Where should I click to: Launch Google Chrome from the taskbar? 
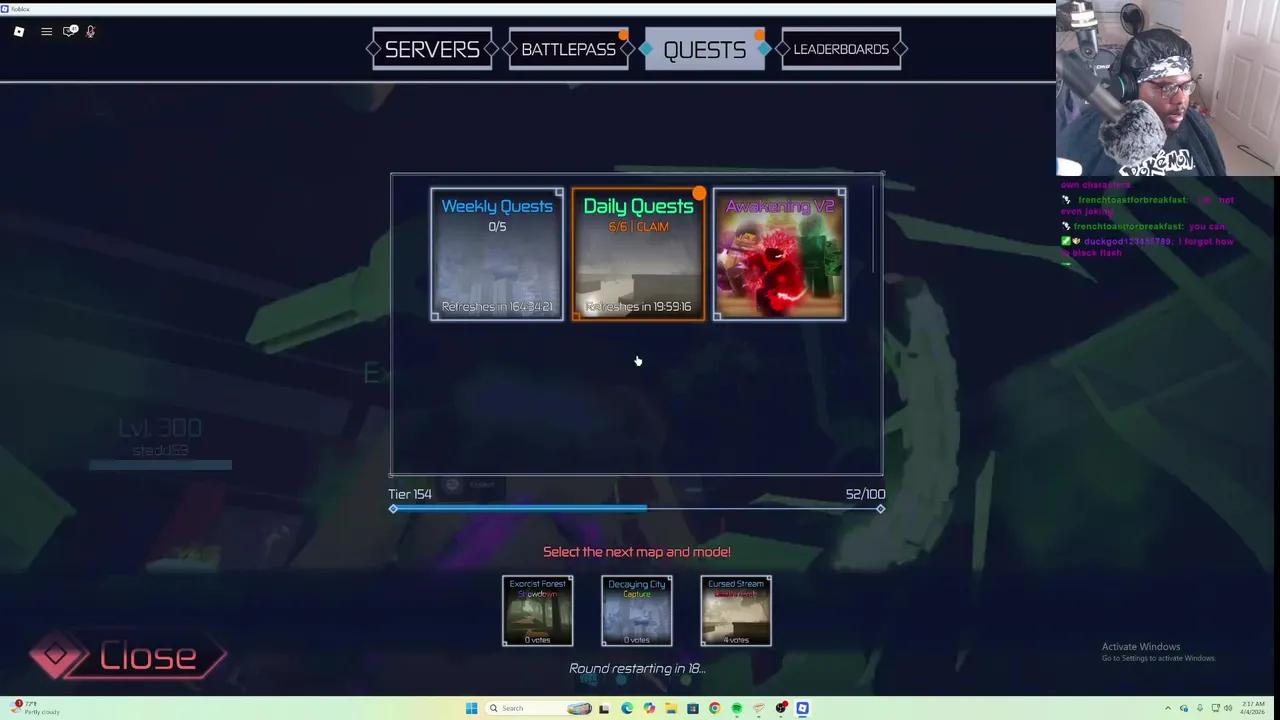point(715,708)
